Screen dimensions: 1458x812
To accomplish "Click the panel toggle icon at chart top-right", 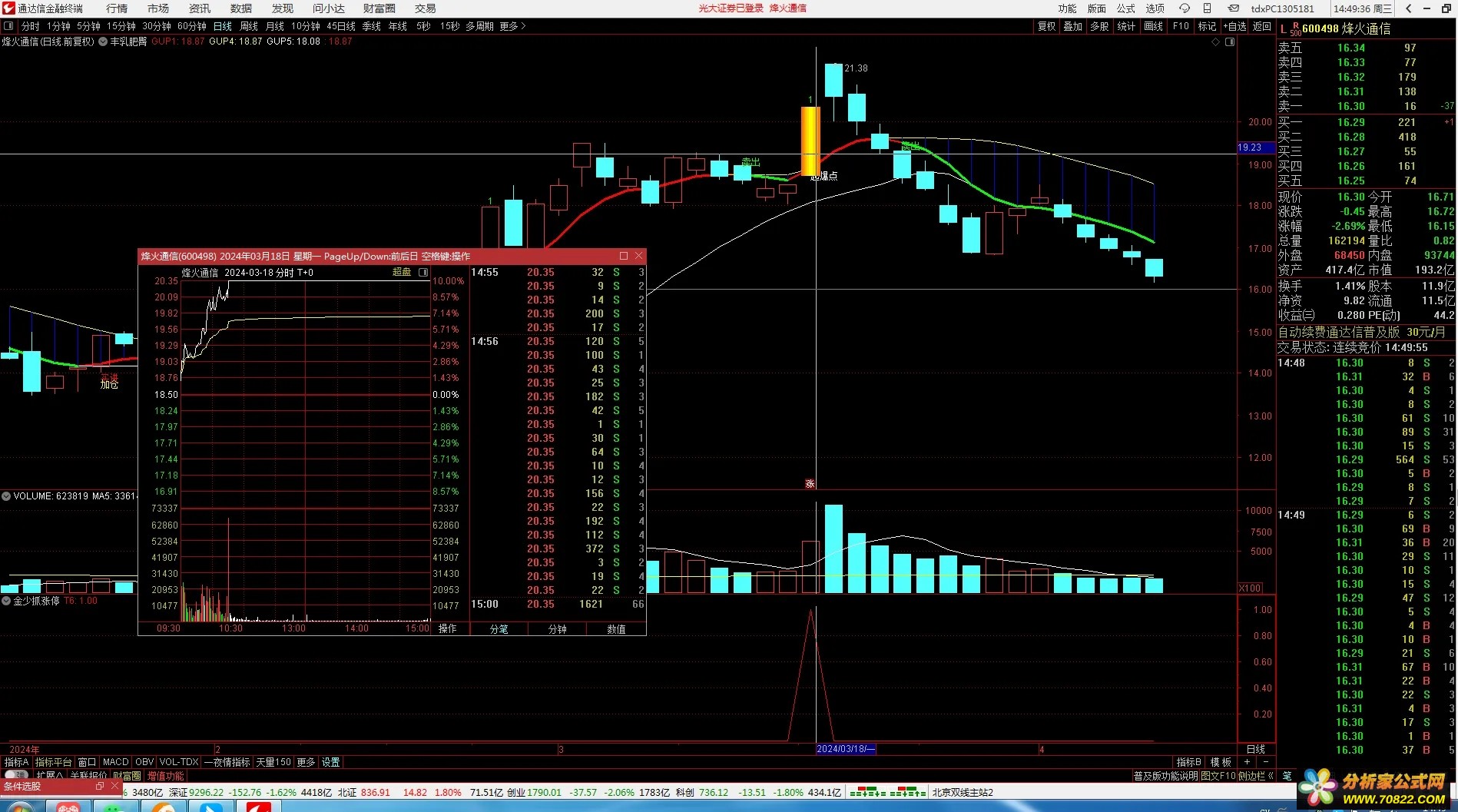I will [1229, 42].
